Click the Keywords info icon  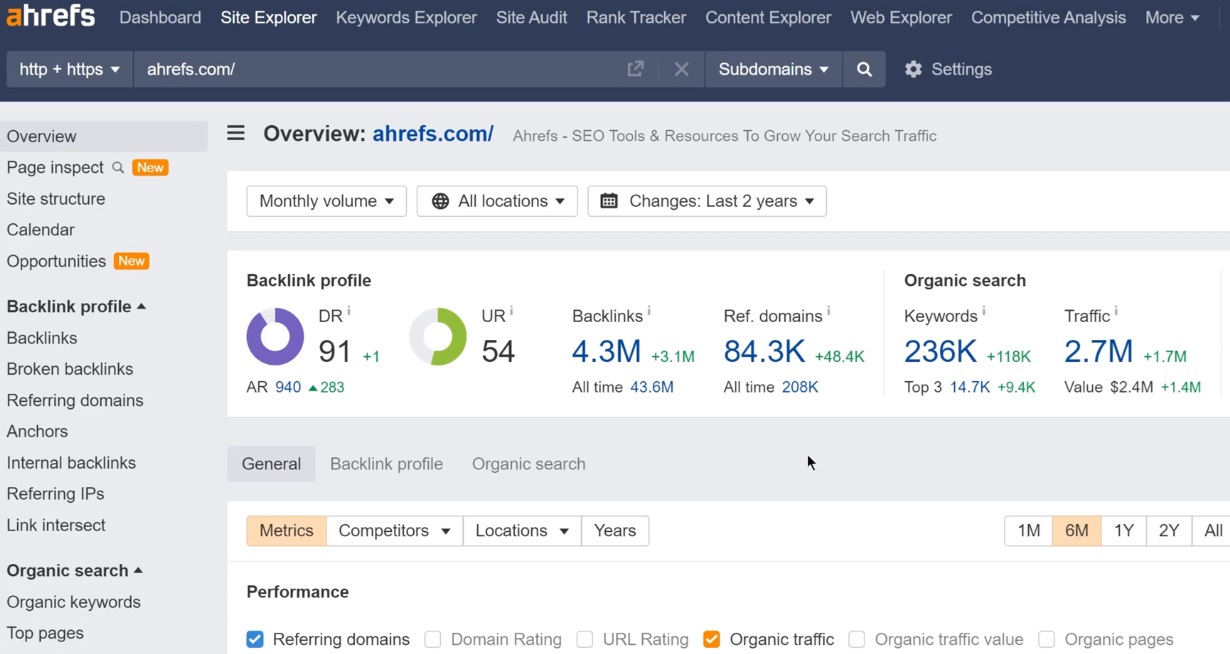tap(983, 311)
